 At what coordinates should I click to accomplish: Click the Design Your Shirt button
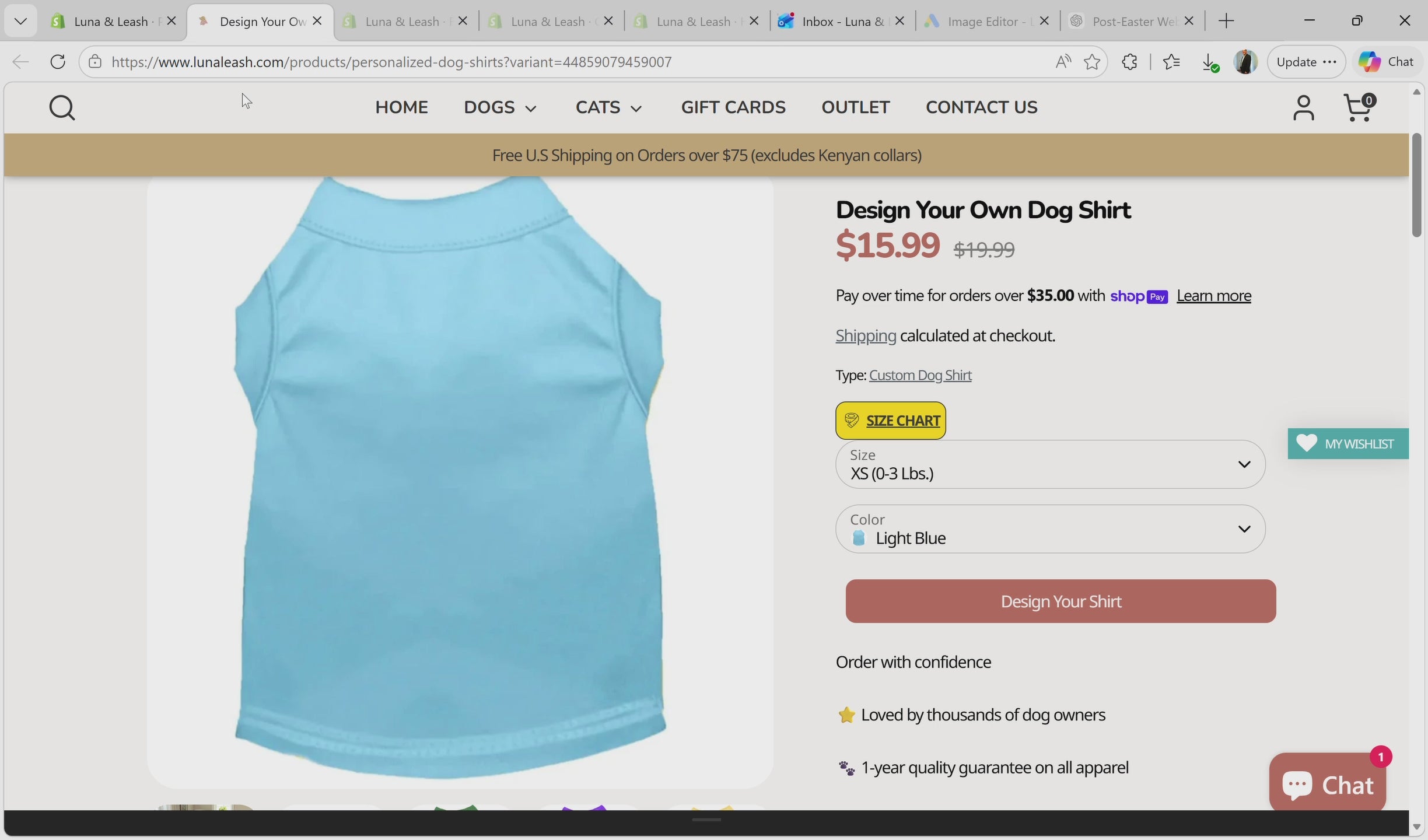1060,601
